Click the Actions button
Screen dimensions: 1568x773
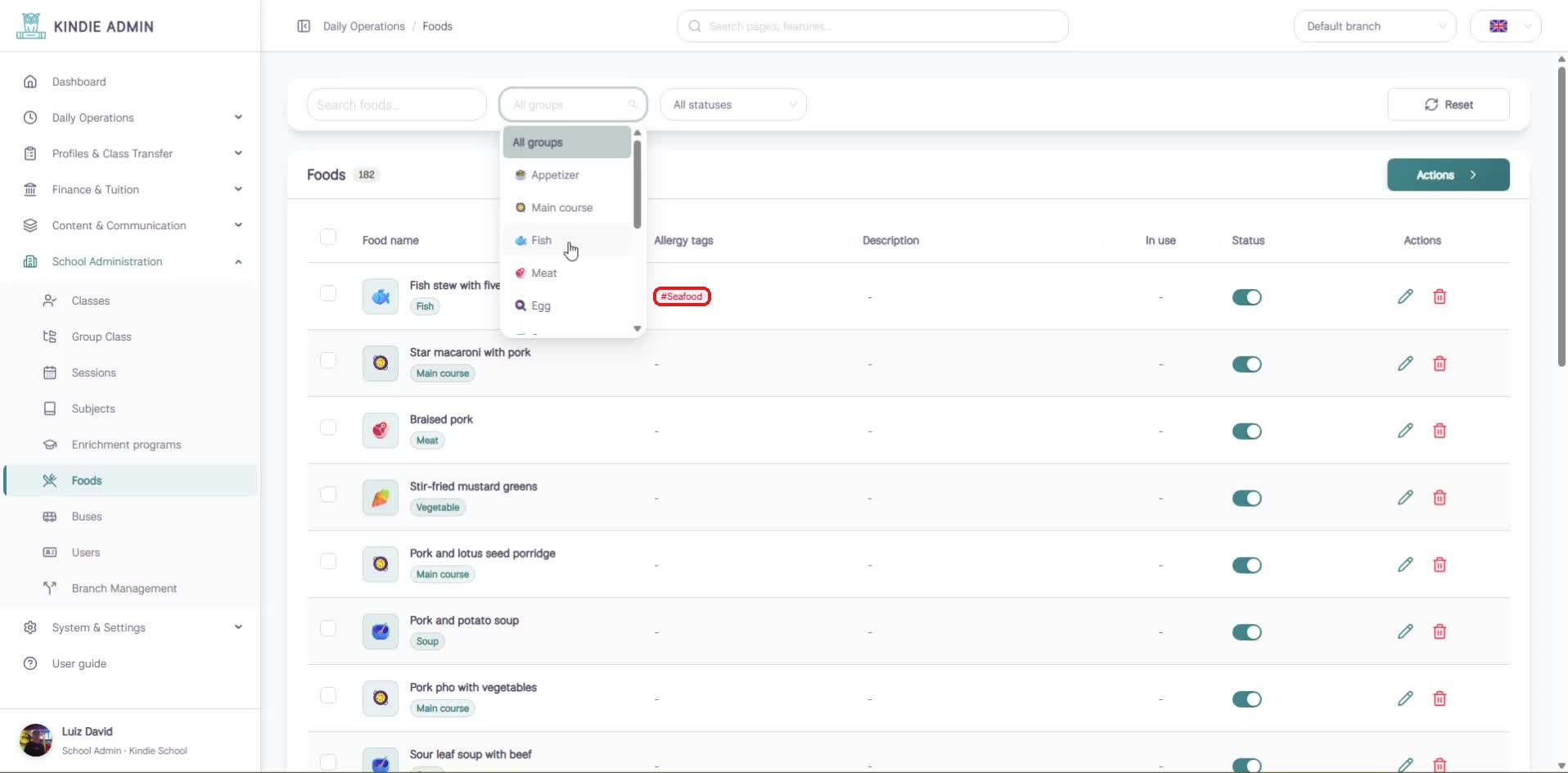click(1448, 174)
